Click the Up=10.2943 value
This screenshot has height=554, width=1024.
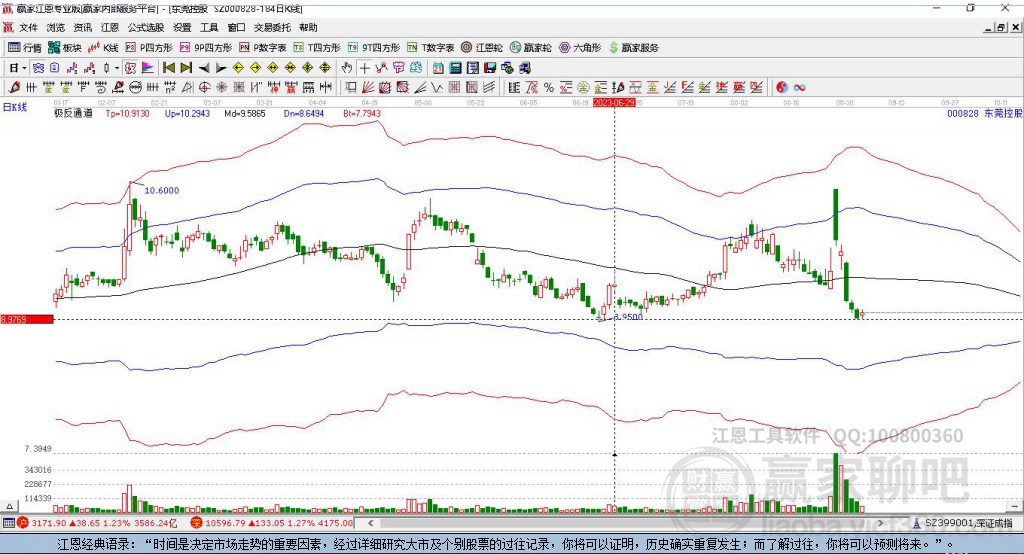(x=187, y=113)
